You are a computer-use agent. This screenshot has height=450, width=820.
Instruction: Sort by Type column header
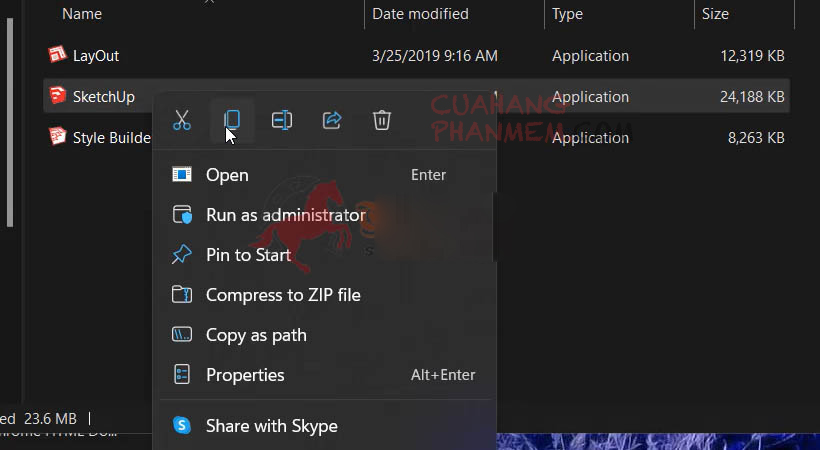click(x=568, y=14)
